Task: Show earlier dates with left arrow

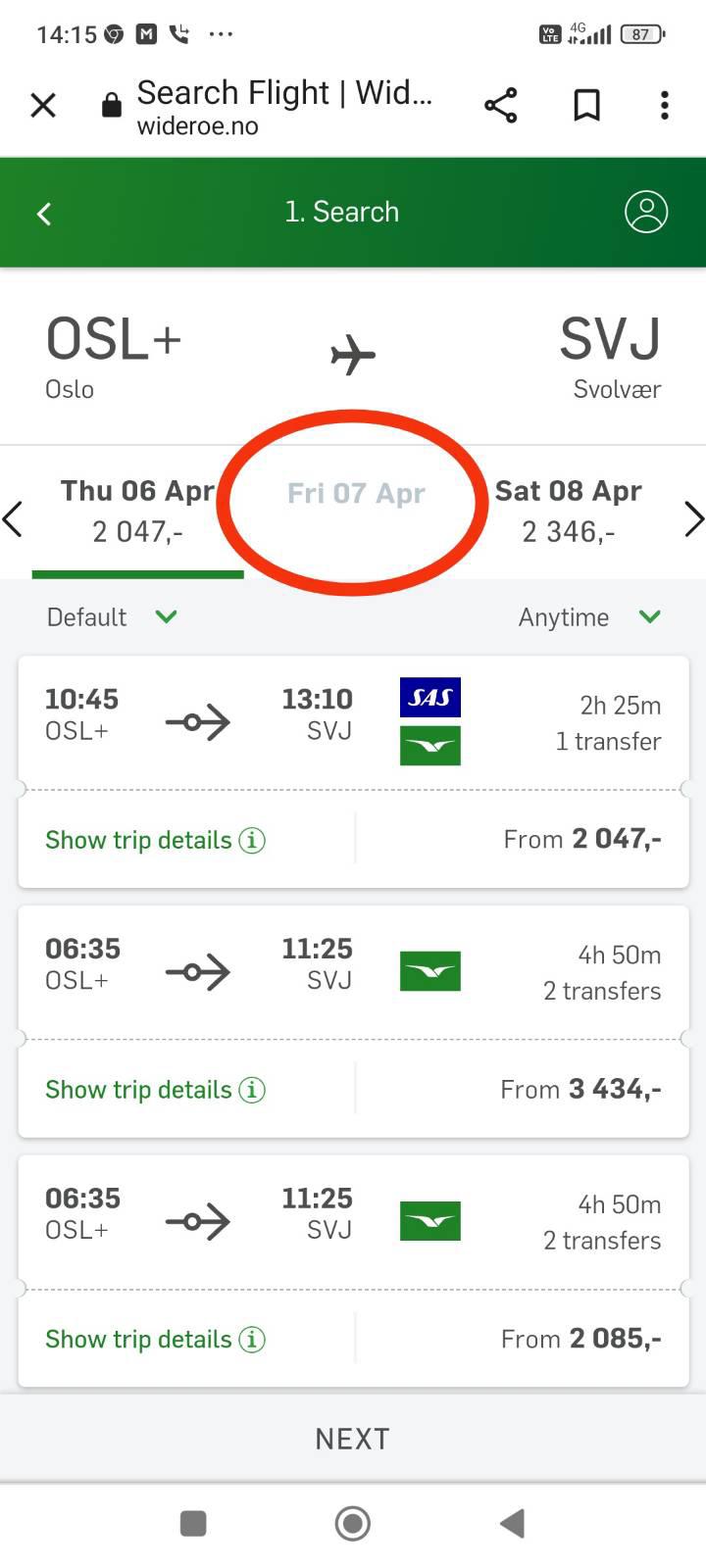Action: (x=13, y=519)
